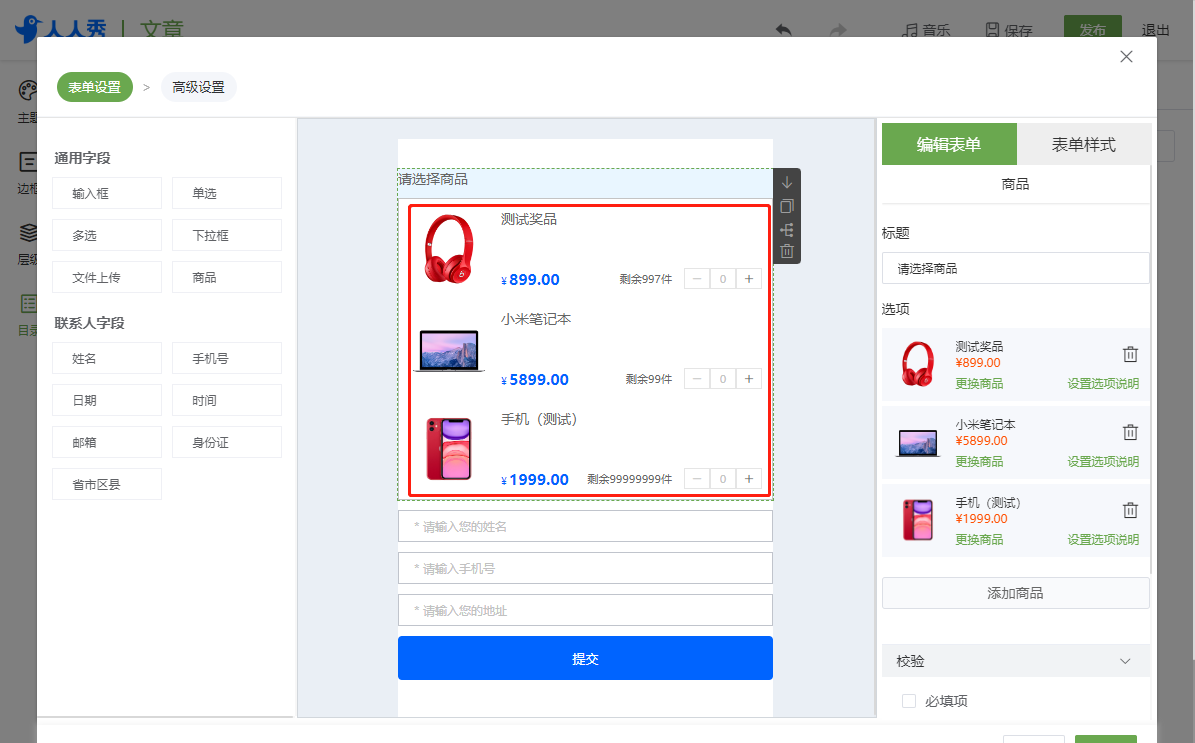
Task: Go to 高级设置 step
Action: 198,87
